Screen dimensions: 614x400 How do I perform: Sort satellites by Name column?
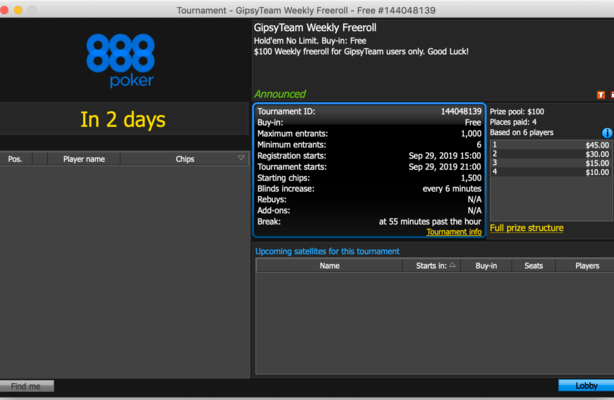click(x=329, y=266)
